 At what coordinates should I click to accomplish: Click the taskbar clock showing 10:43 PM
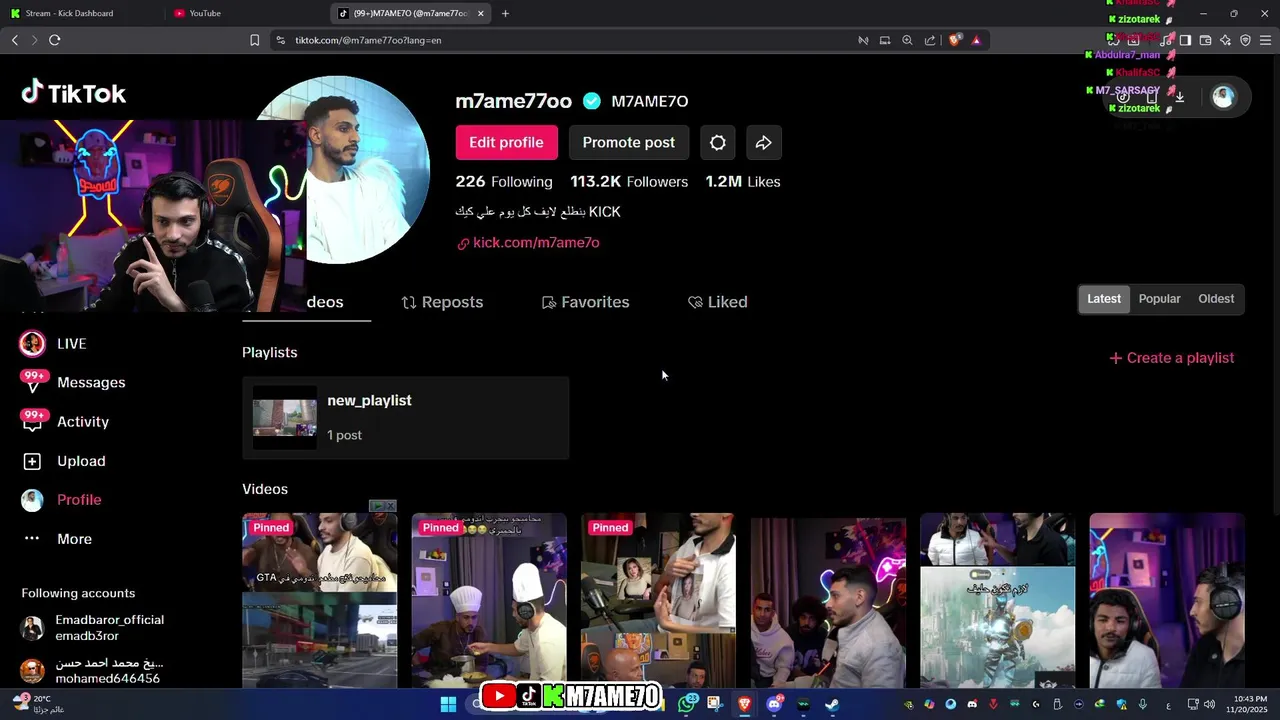pos(1250,704)
